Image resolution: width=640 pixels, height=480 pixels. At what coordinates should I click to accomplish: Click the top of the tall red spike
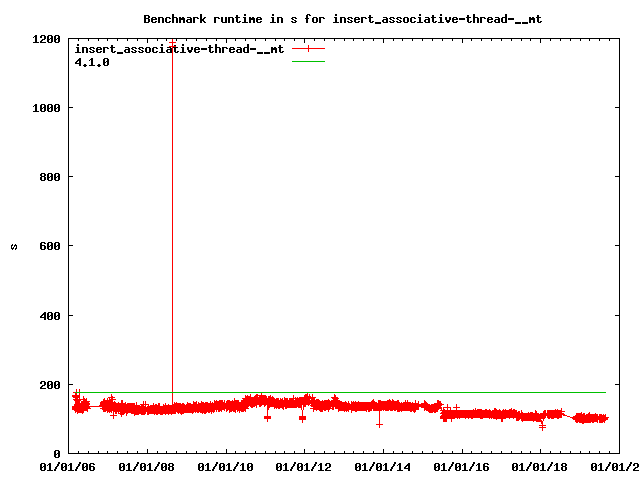[173, 42]
